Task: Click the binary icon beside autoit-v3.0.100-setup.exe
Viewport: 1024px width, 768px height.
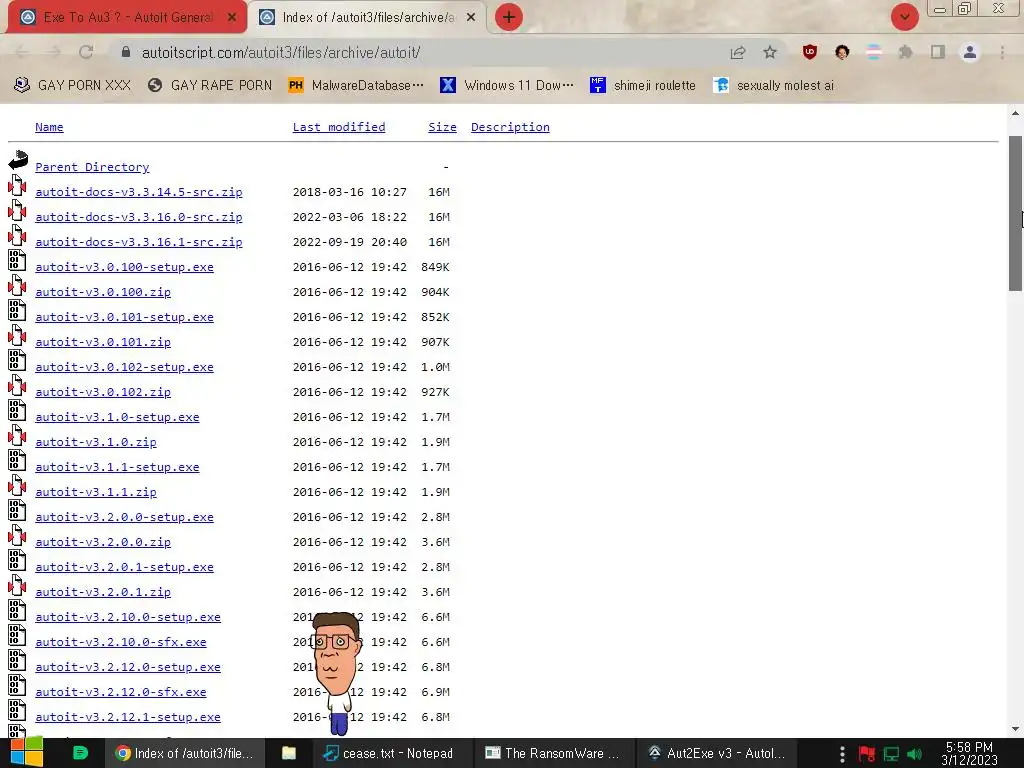Action: [17, 261]
